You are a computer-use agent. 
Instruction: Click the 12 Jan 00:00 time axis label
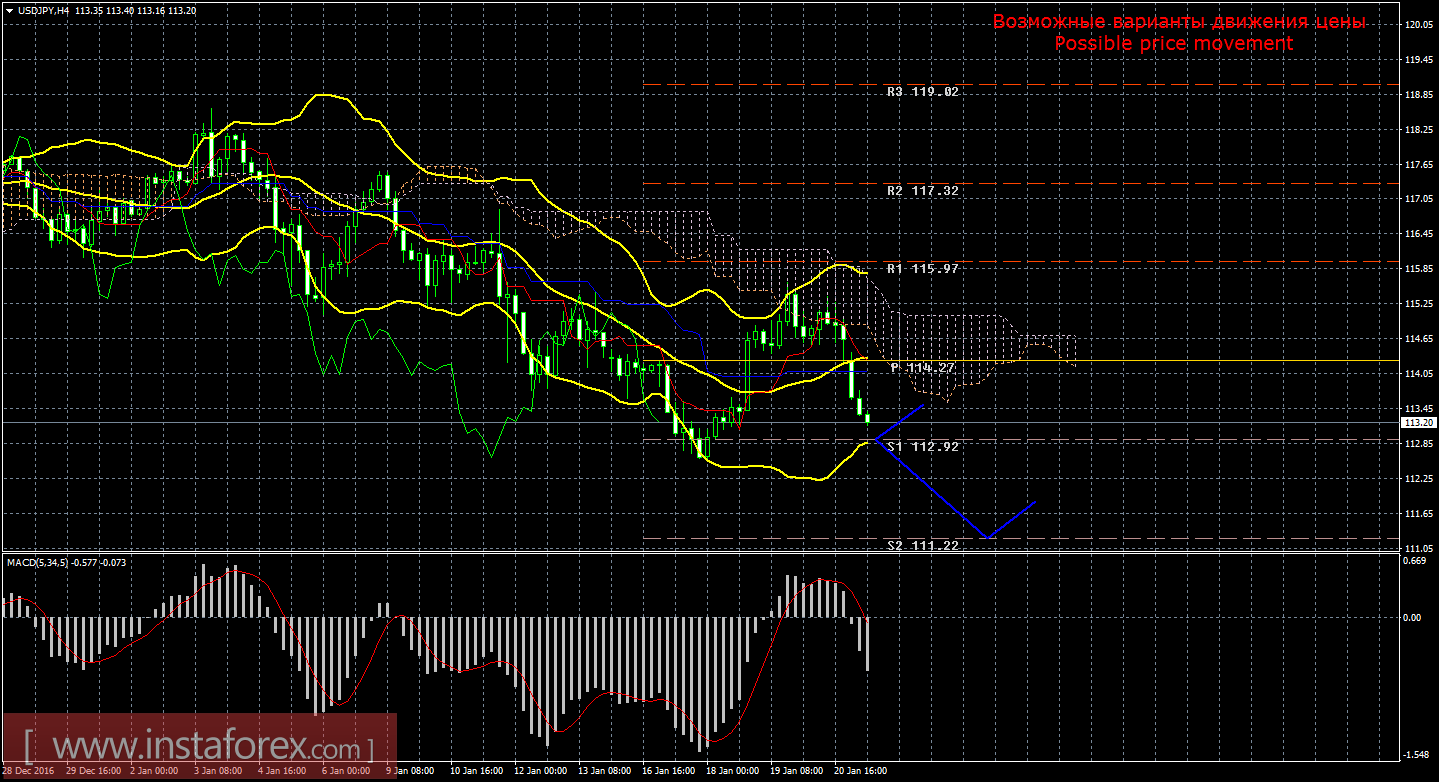pyautogui.click(x=539, y=771)
